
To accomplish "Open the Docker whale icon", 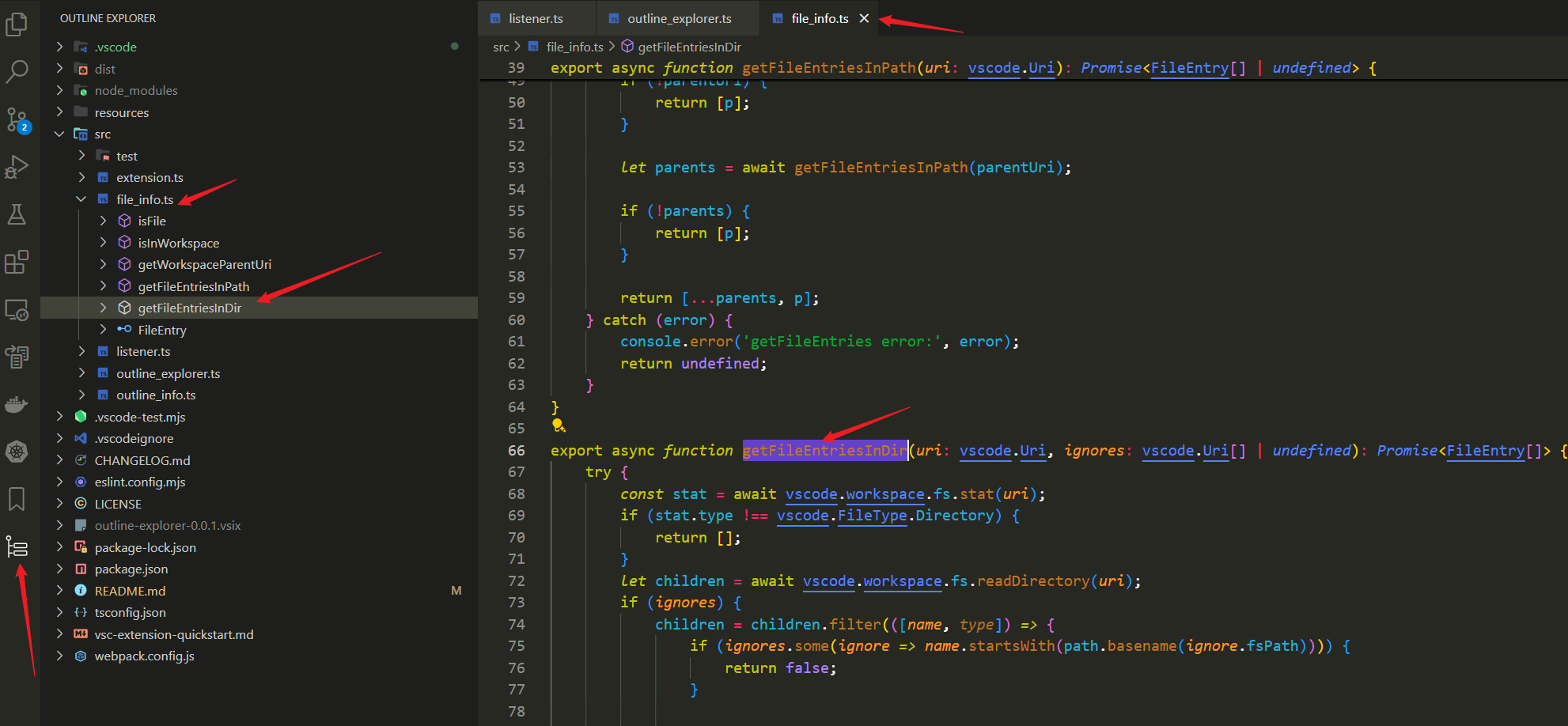I will 17,405.
